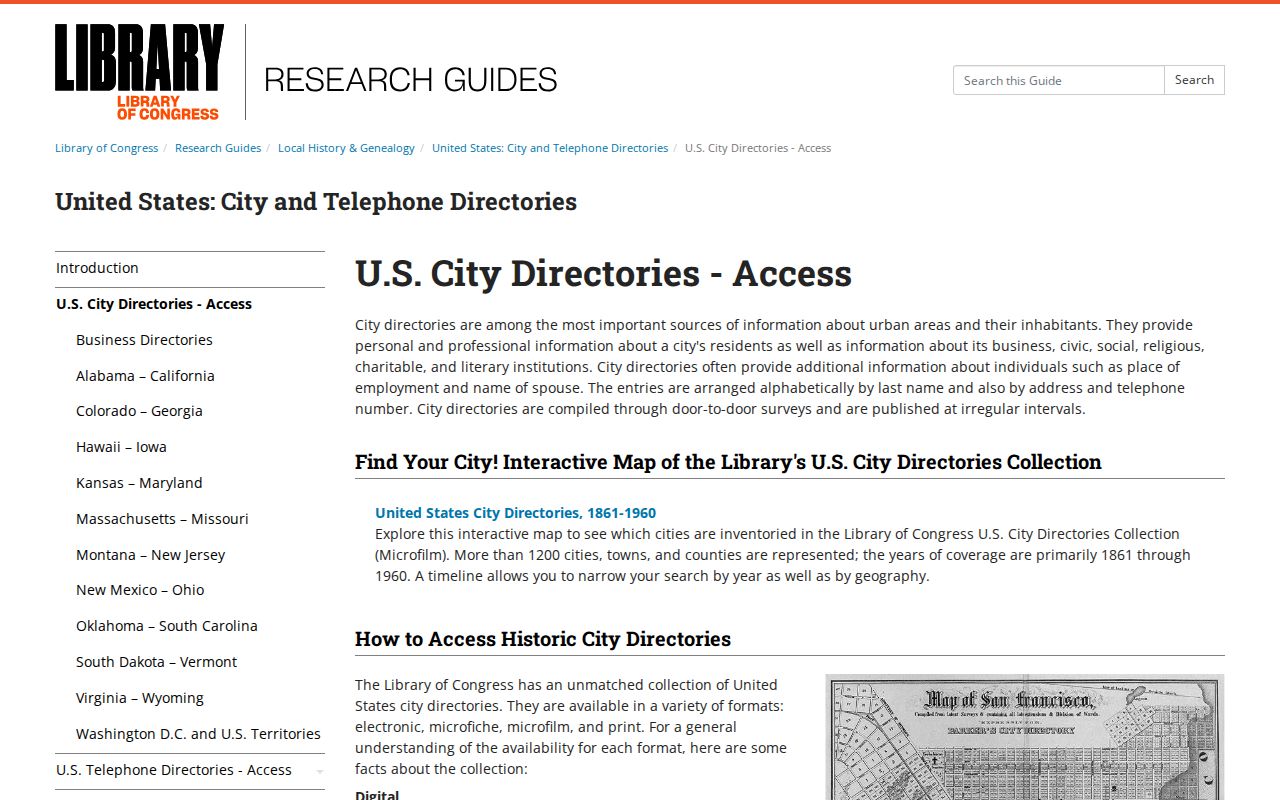The width and height of the screenshot is (1280, 800).
Task: Open Virginia – Wyoming in the sidebar
Action: [x=140, y=698]
